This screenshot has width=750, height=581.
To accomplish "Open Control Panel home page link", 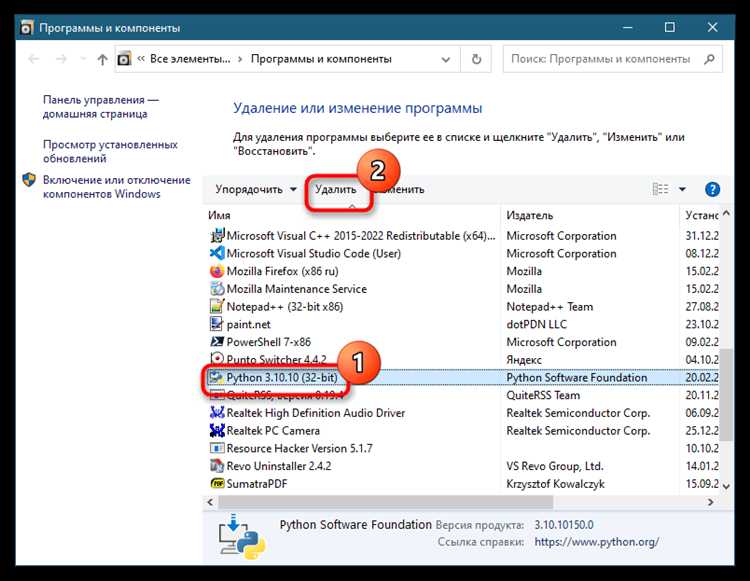I will 100,107.
